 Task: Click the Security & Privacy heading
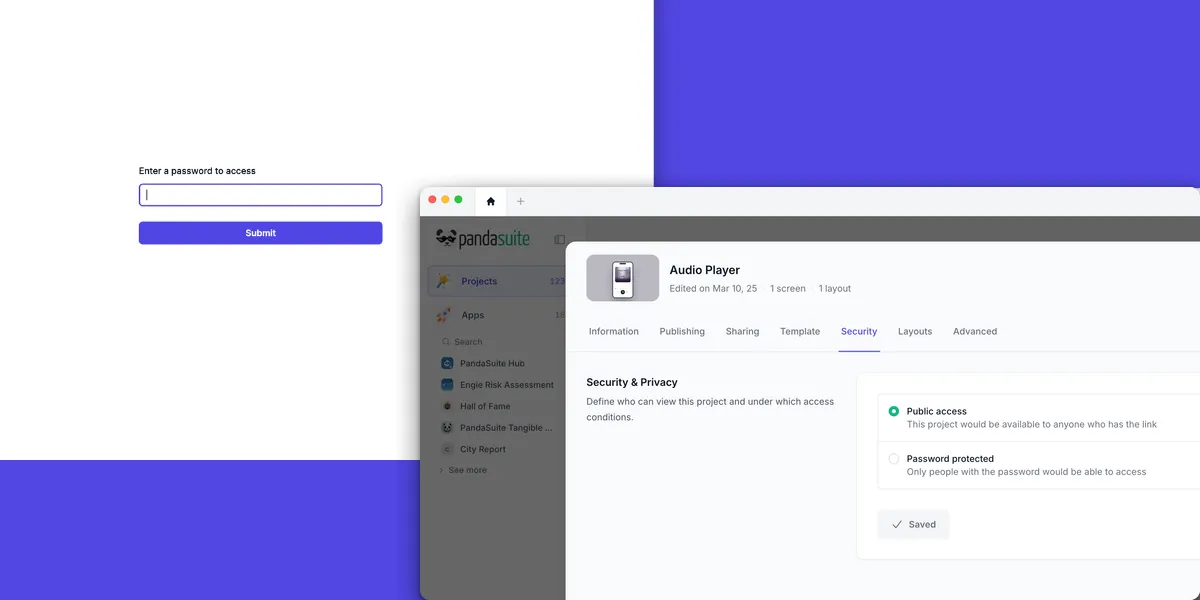point(632,382)
